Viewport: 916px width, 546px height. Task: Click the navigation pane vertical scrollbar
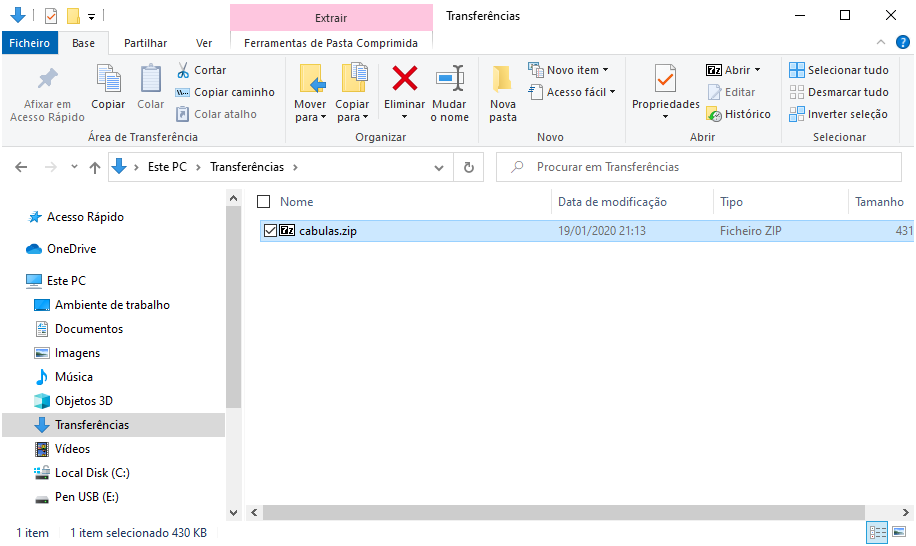(233, 307)
